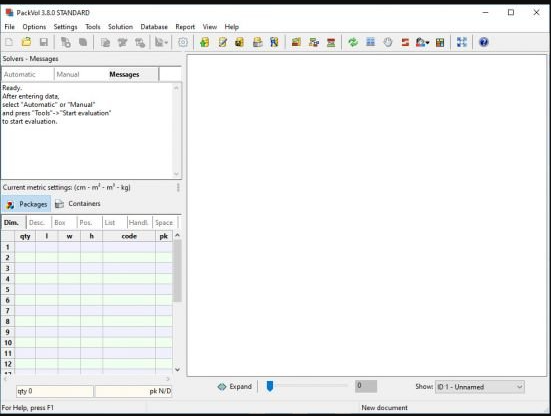Open the dropdown arrow on the red-blue toolbar icon
Viewport: 551px width, 416px height.
point(428,43)
